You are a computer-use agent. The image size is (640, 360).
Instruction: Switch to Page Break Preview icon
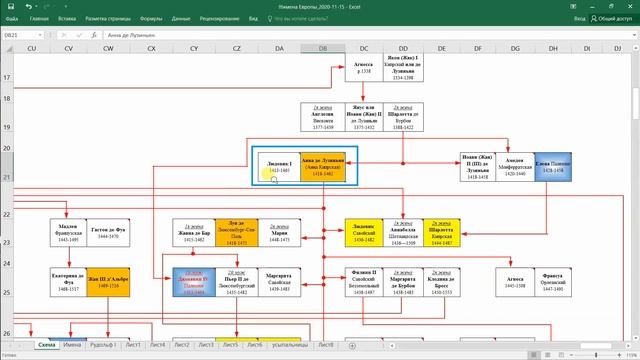[561, 355]
